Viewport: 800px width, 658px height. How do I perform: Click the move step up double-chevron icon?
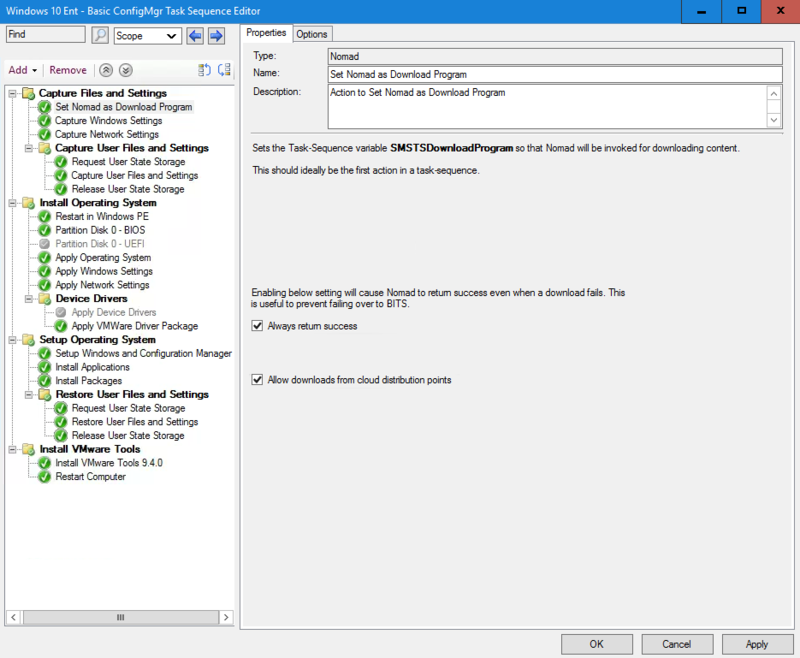click(107, 70)
